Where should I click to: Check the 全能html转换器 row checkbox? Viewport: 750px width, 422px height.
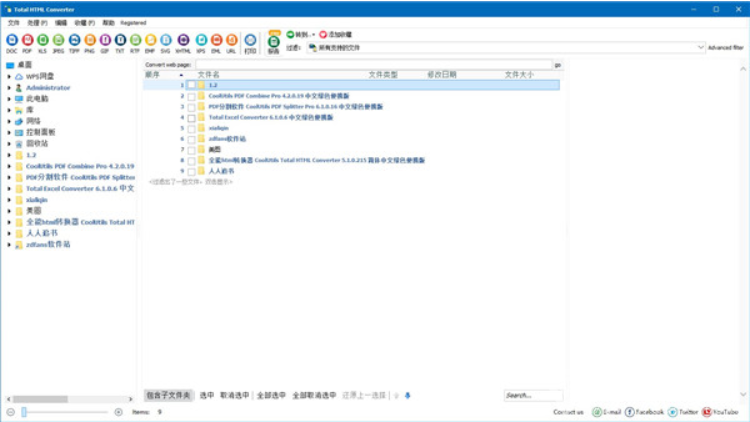[191, 160]
